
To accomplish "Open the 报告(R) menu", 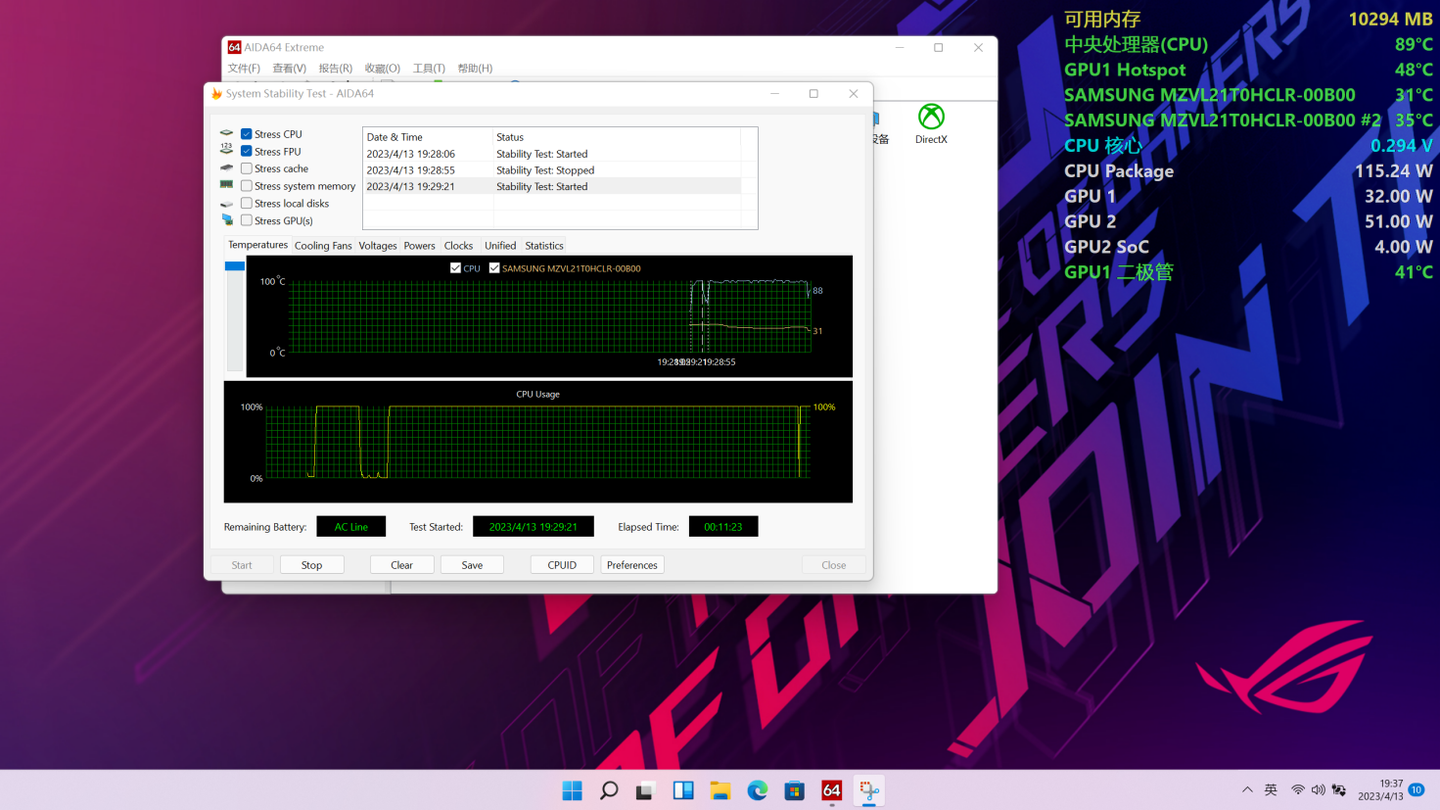I will point(335,68).
